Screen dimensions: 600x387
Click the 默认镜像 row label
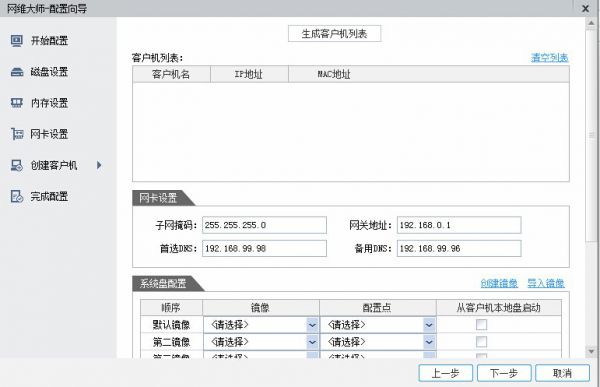[x=171, y=325]
